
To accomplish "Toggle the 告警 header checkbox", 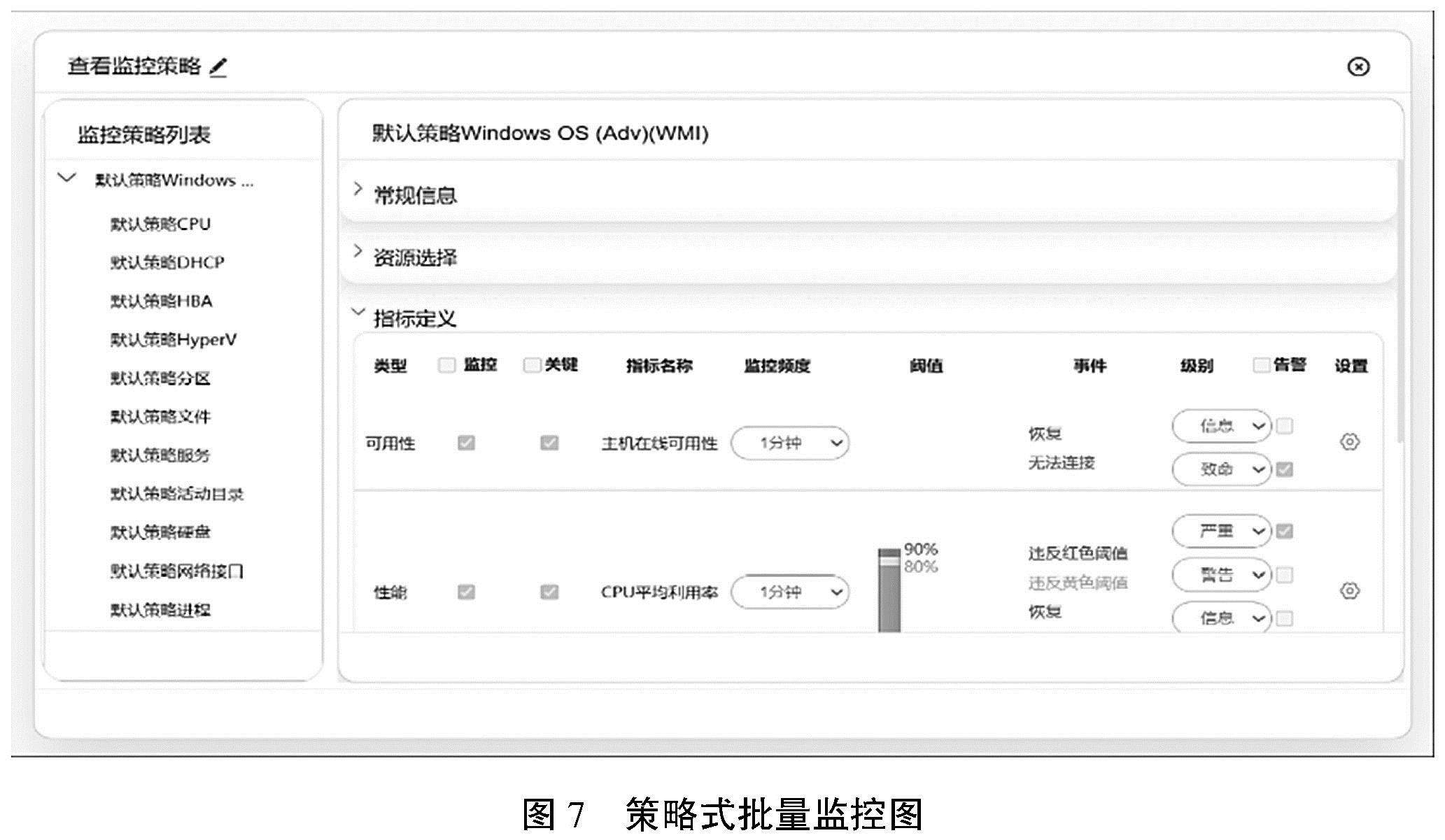I will pyautogui.click(x=1262, y=365).
